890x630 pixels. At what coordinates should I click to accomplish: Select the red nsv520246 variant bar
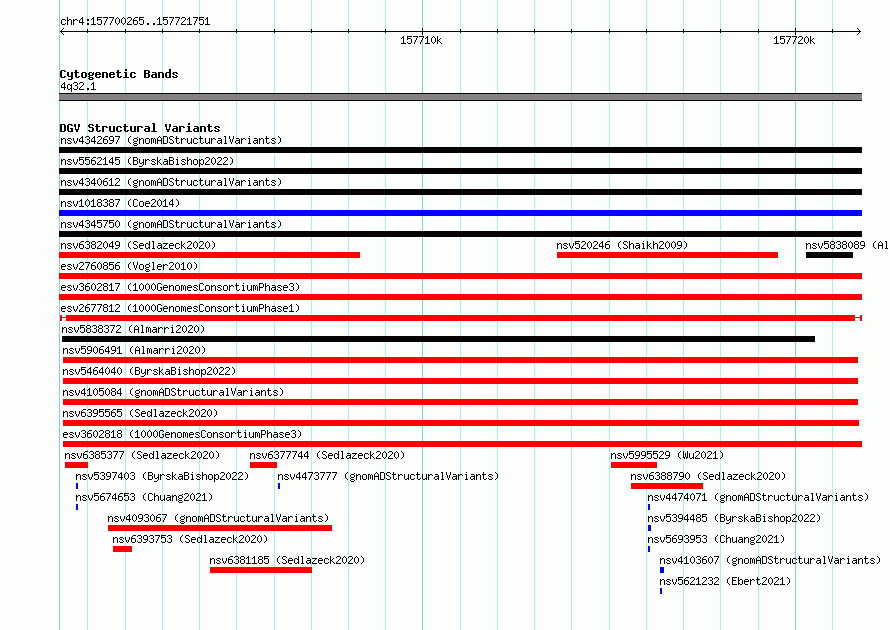point(668,255)
